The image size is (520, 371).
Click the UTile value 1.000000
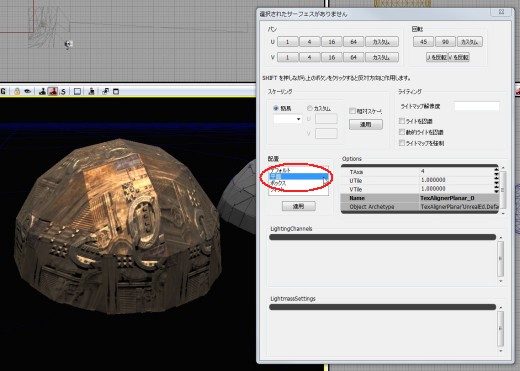pyautogui.click(x=433, y=180)
